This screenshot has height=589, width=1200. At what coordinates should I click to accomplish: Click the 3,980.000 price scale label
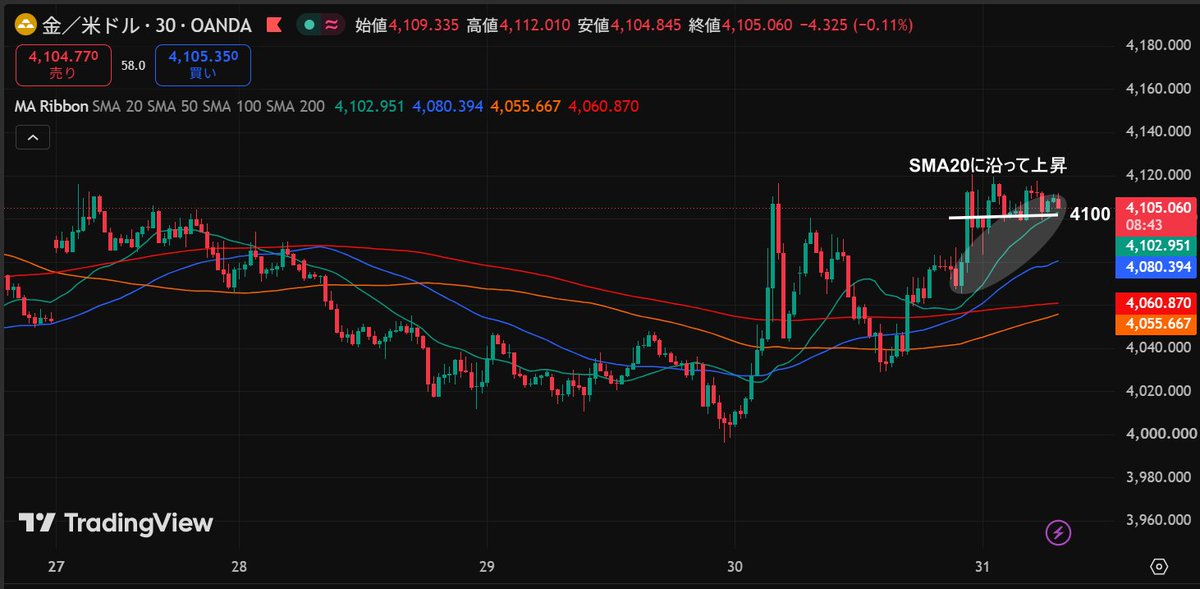coord(1158,477)
